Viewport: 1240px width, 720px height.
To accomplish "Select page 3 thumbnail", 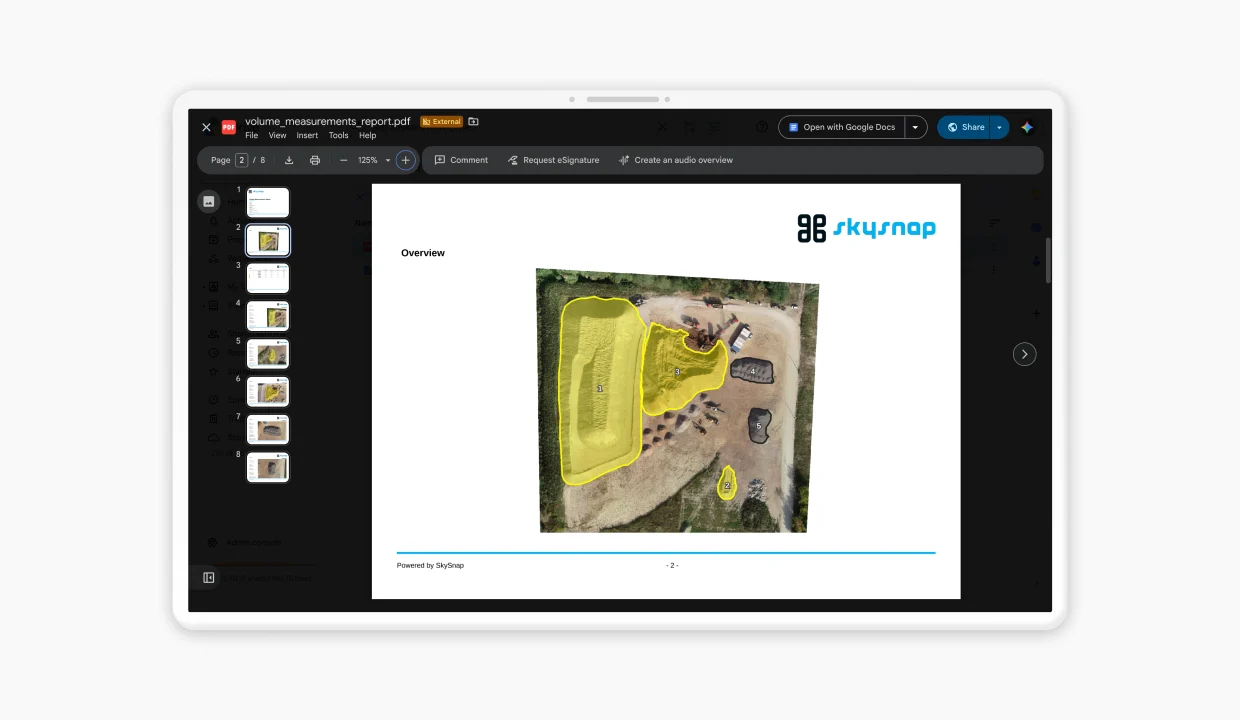I will tap(268, 278).
